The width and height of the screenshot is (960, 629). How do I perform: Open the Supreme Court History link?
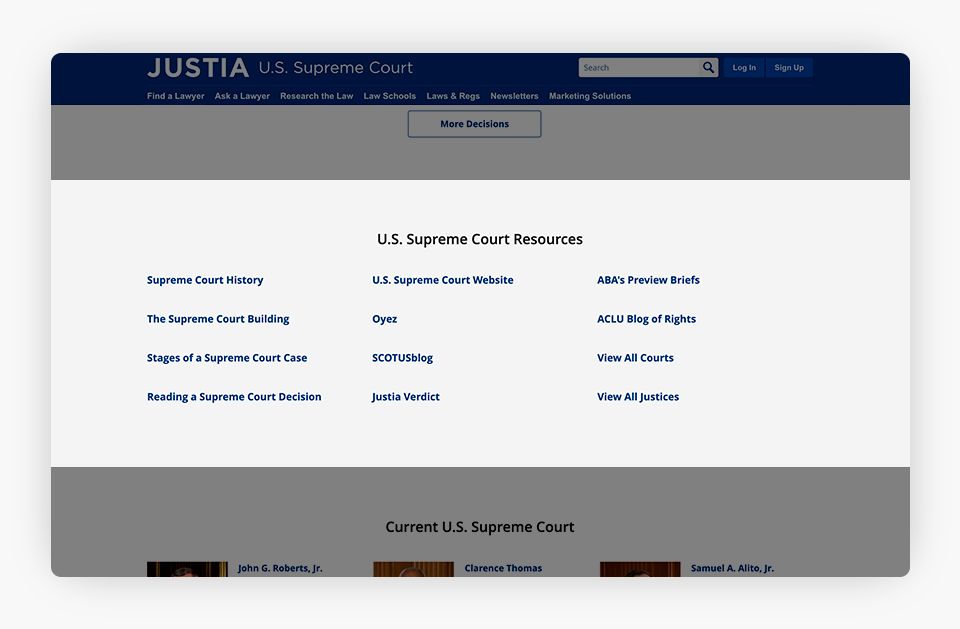205,280
